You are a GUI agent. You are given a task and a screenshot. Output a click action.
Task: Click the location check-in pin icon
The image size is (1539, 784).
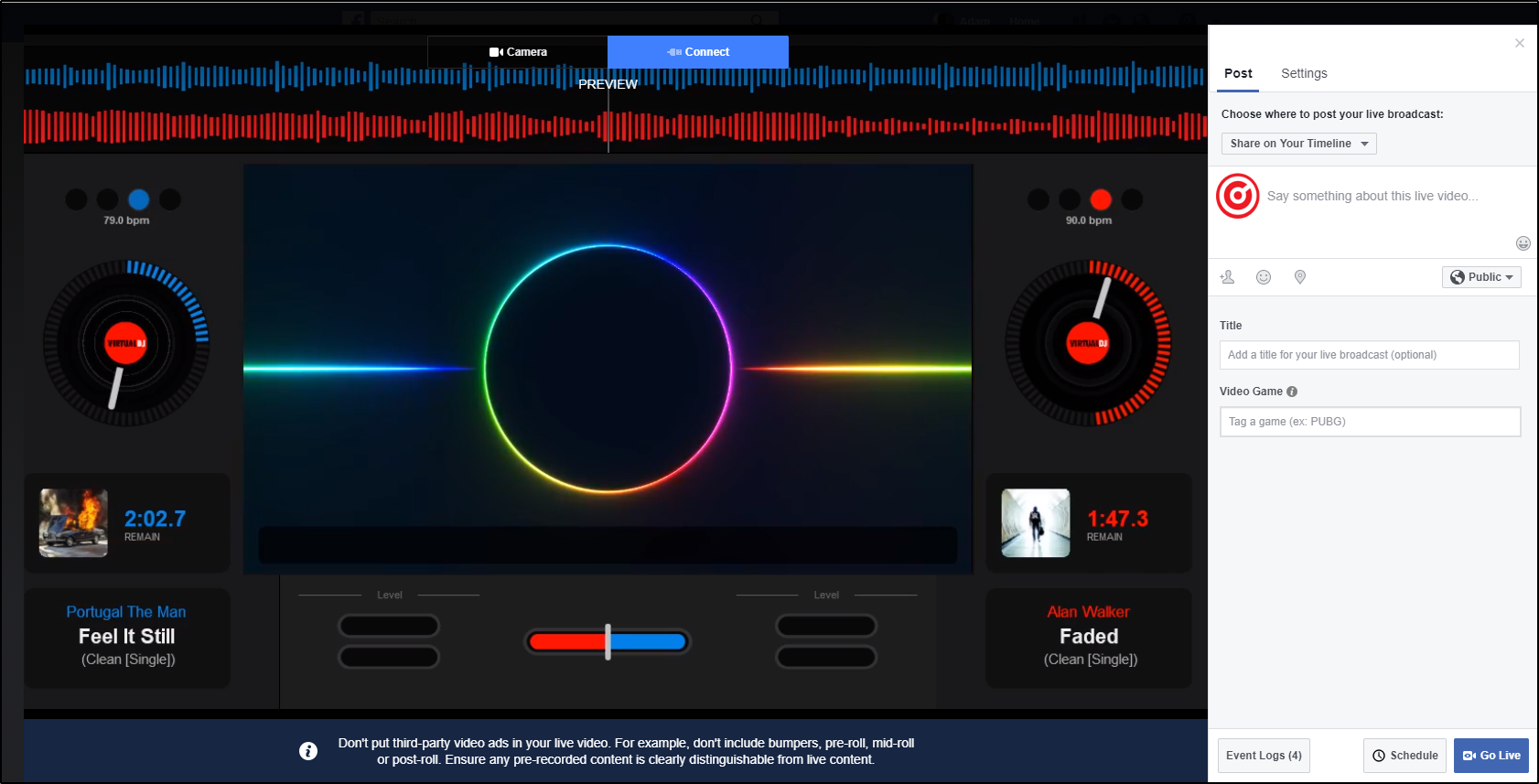(x=1300, y=277)
